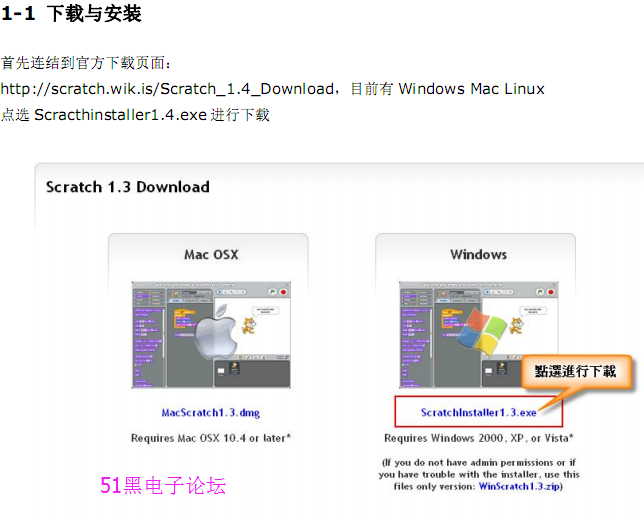The image size is (644, 515).
Task: Click the Windows panel heading
Action: [x=478, y=255]
